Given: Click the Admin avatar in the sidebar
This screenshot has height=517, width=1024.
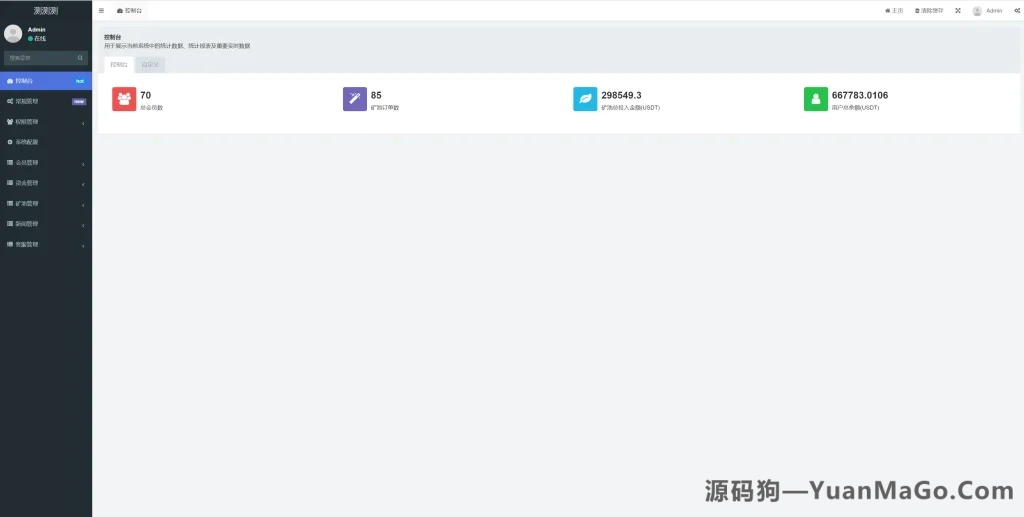Looking at the screenshot, I should pos(13,34).
